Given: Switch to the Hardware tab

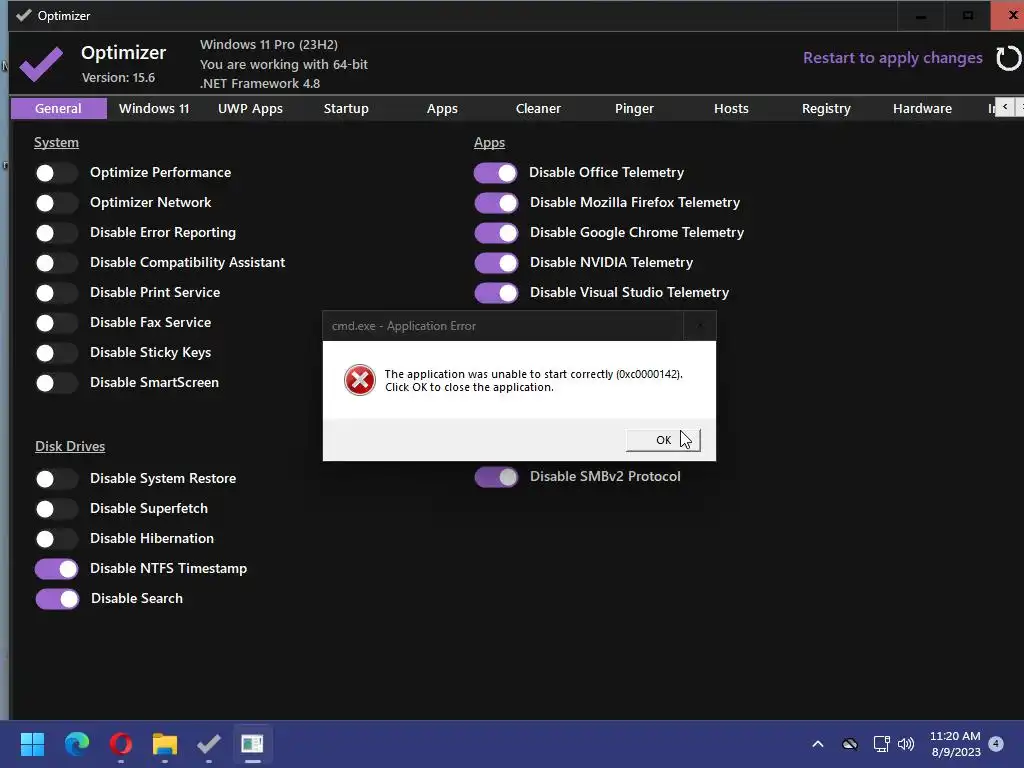Looking at the screenshot, I should pyautogui.click(x=922, y=108).
